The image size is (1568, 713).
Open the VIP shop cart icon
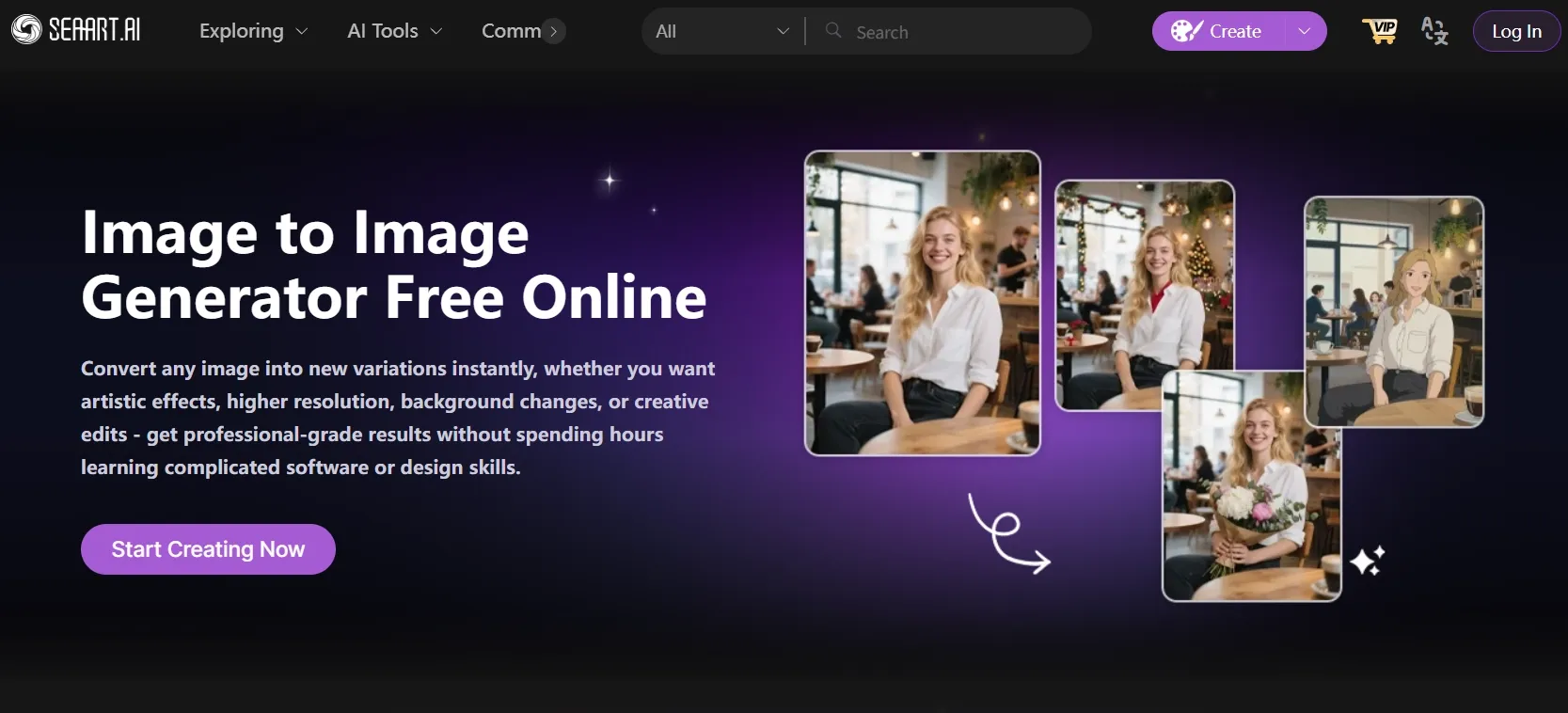tap(1380, 31)
